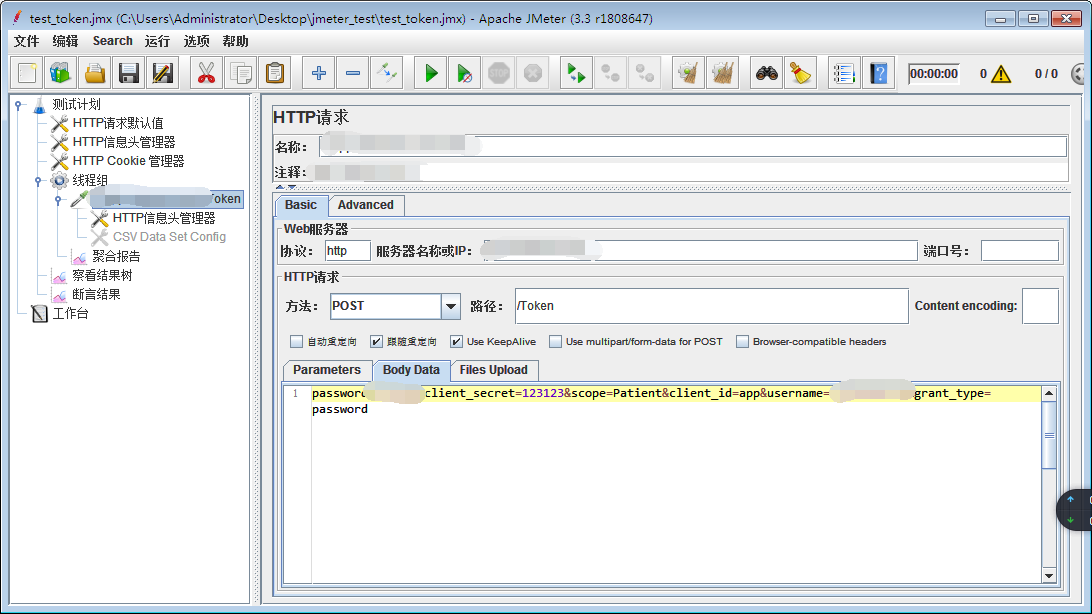This screenshot has width=1092, height=614.
Task: Open the 运行 menu
Action: pyautogui.click(x=157, y=41)
